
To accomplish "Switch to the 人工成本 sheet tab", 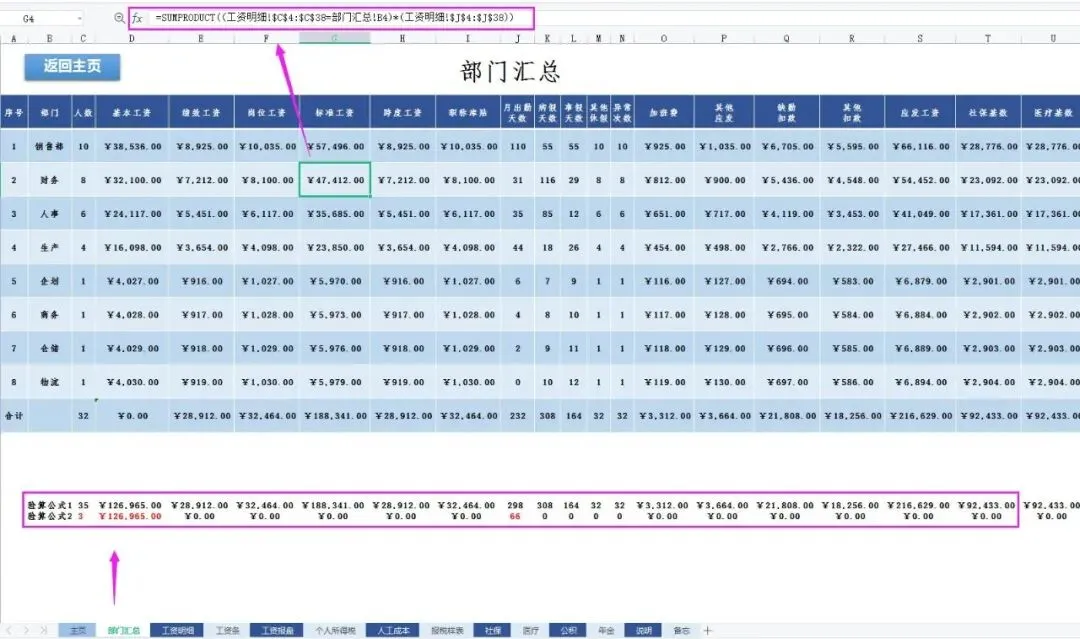I will pyautogui.click(x=393, y=630).
